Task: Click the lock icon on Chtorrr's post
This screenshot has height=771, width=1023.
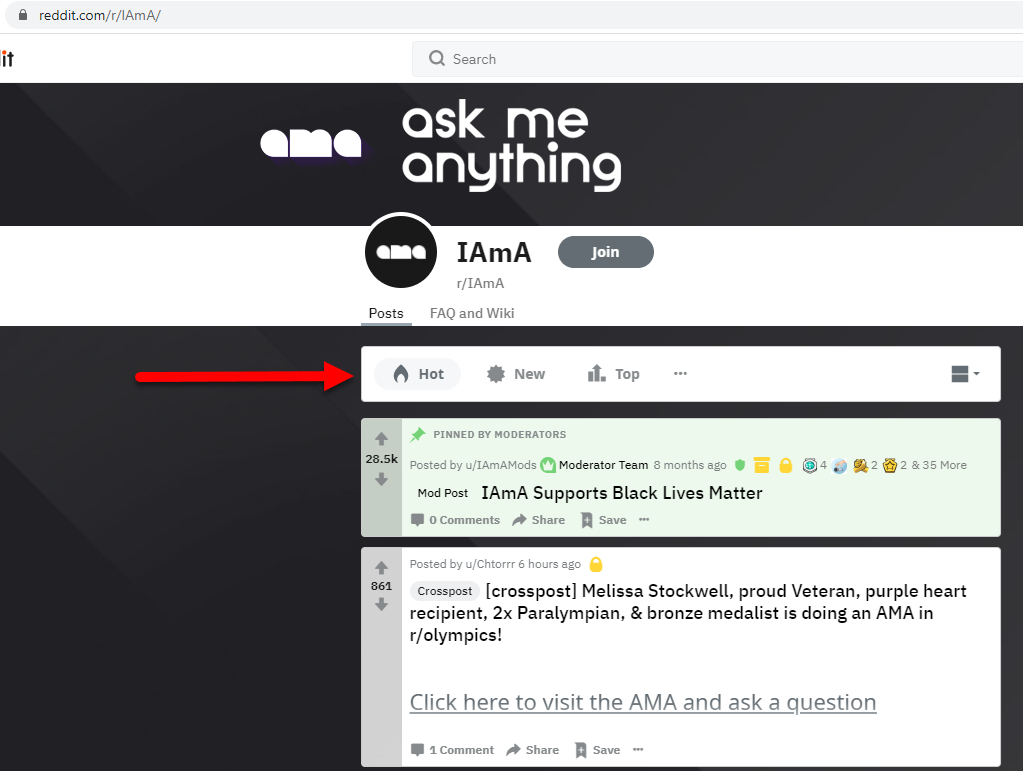Action: (596, 564)
